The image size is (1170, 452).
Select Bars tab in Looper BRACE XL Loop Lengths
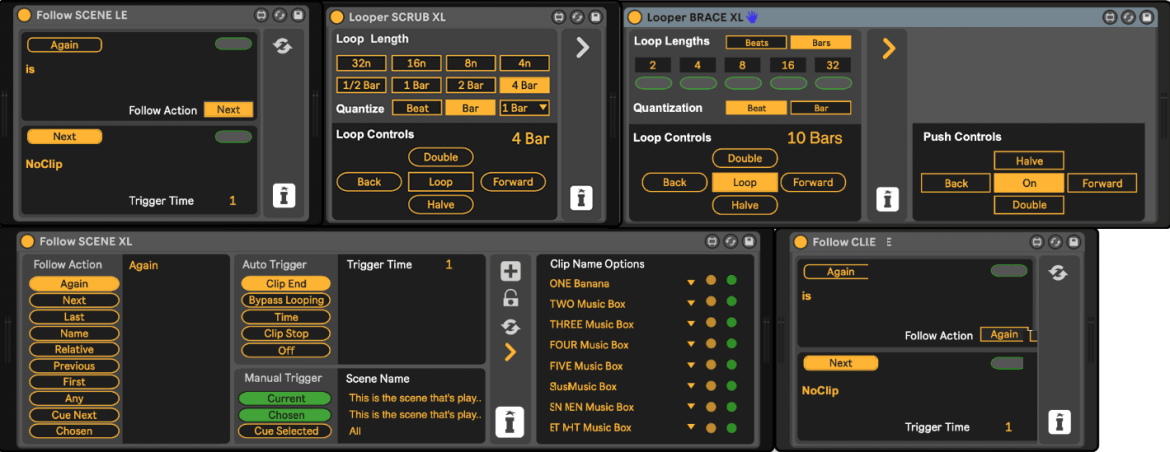821,43
